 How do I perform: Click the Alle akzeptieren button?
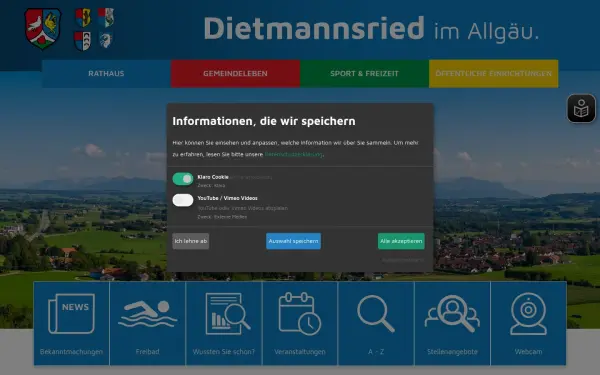(401, 241)
